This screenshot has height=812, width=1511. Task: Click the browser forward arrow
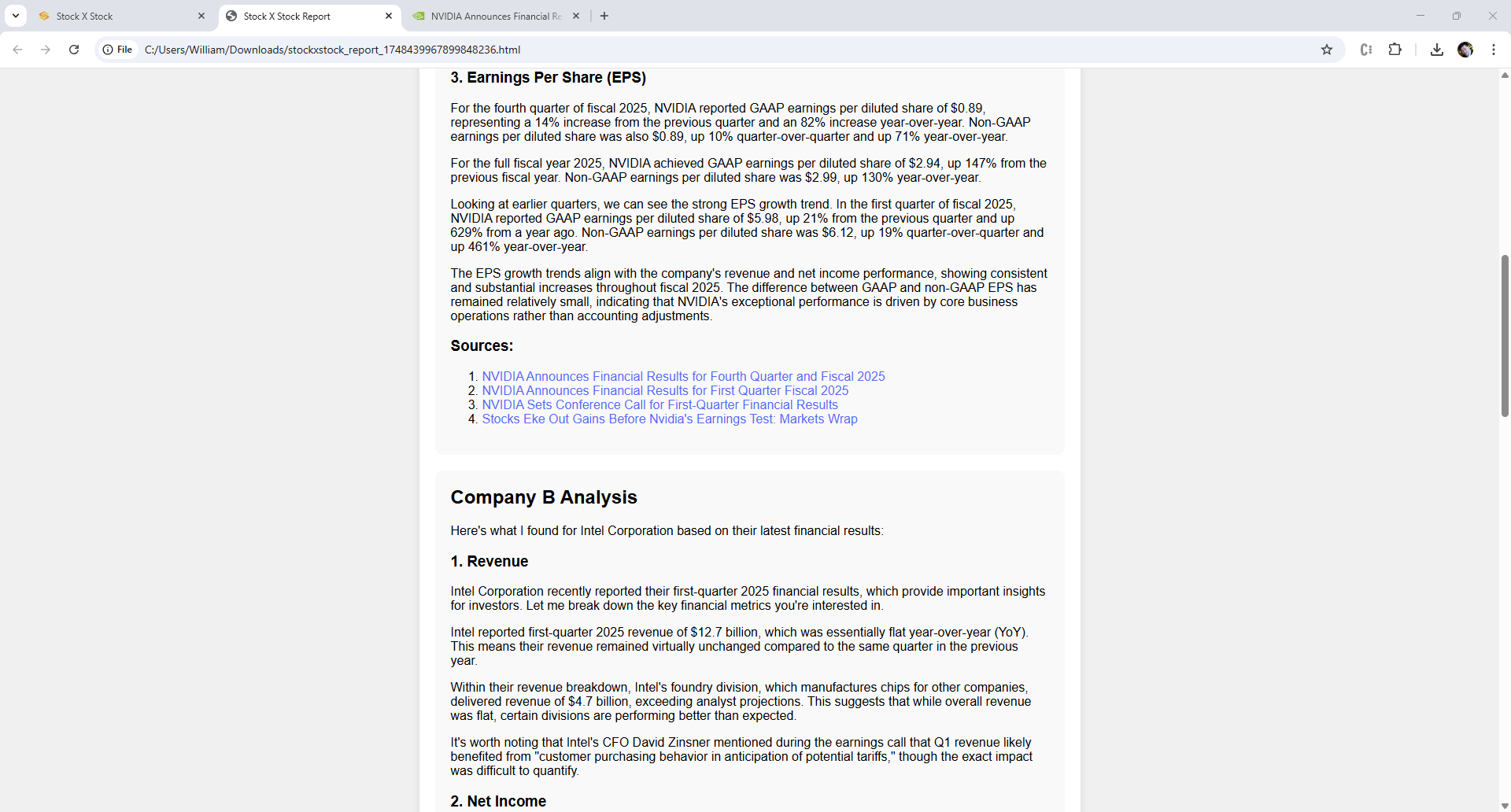click(x=46, y=50)
